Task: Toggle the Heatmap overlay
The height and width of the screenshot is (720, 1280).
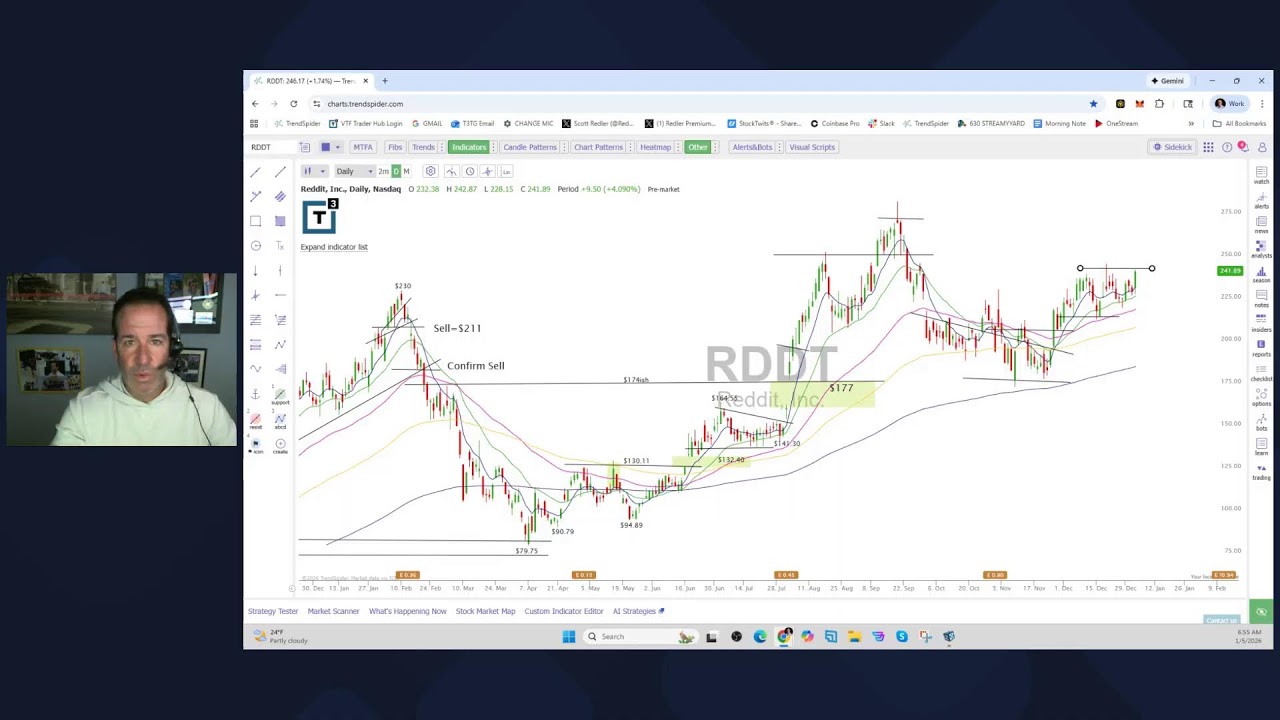Action: point(655,147)
